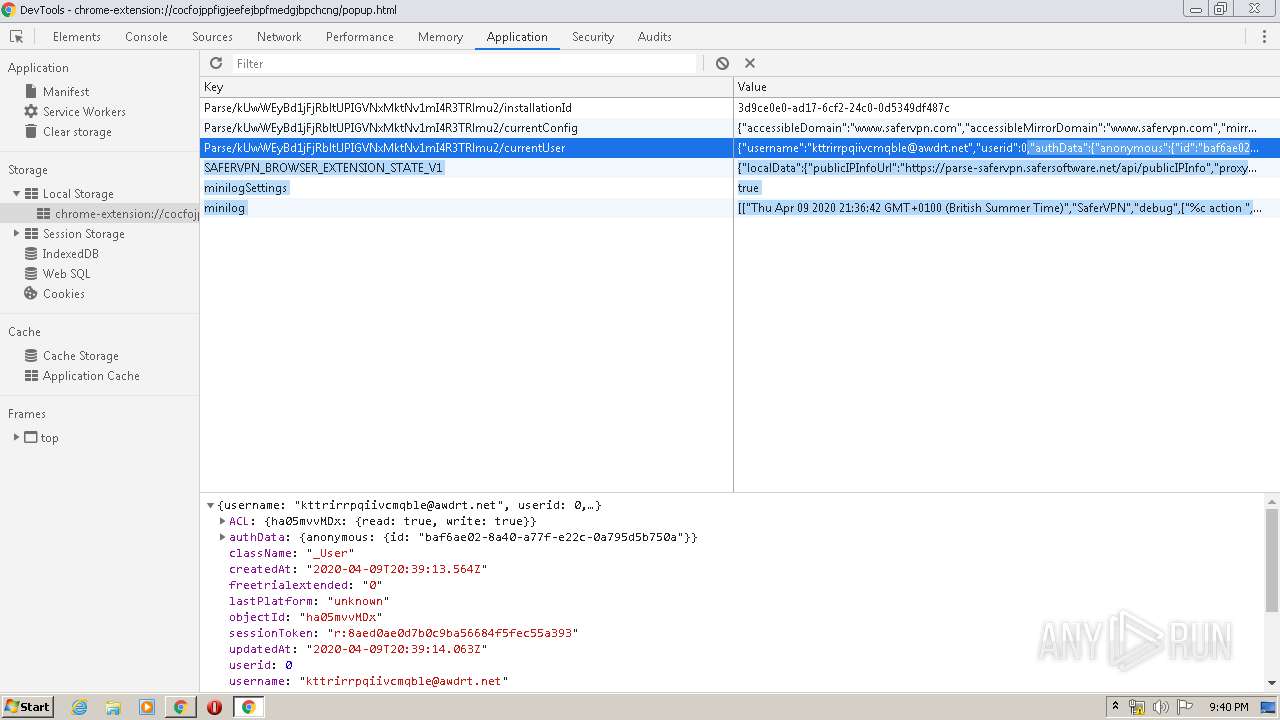Viewport: 1280px width, 720px height.
Task: Switch to the Performance tab
Action: 360,36
